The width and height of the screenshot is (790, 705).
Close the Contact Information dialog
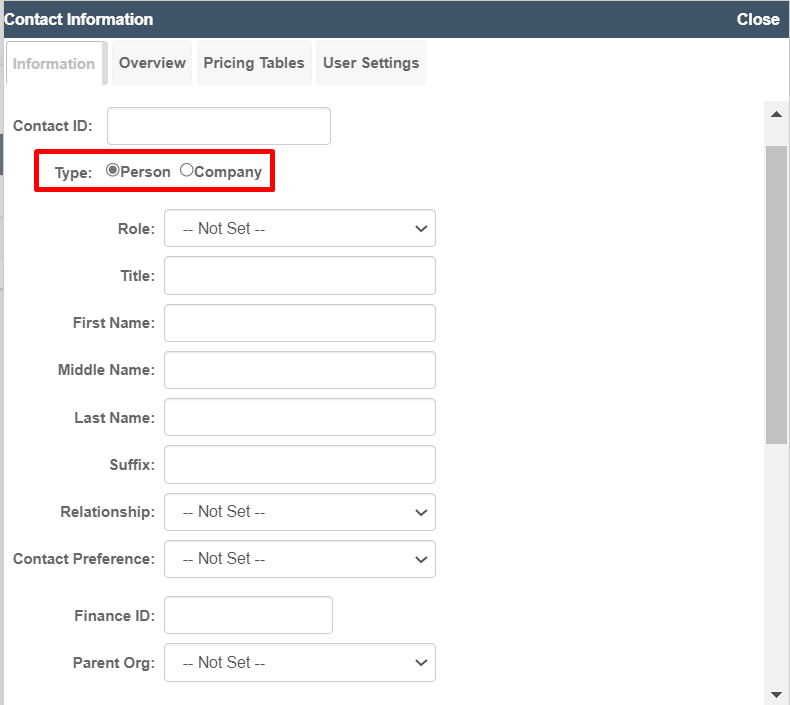click(758, 19)
